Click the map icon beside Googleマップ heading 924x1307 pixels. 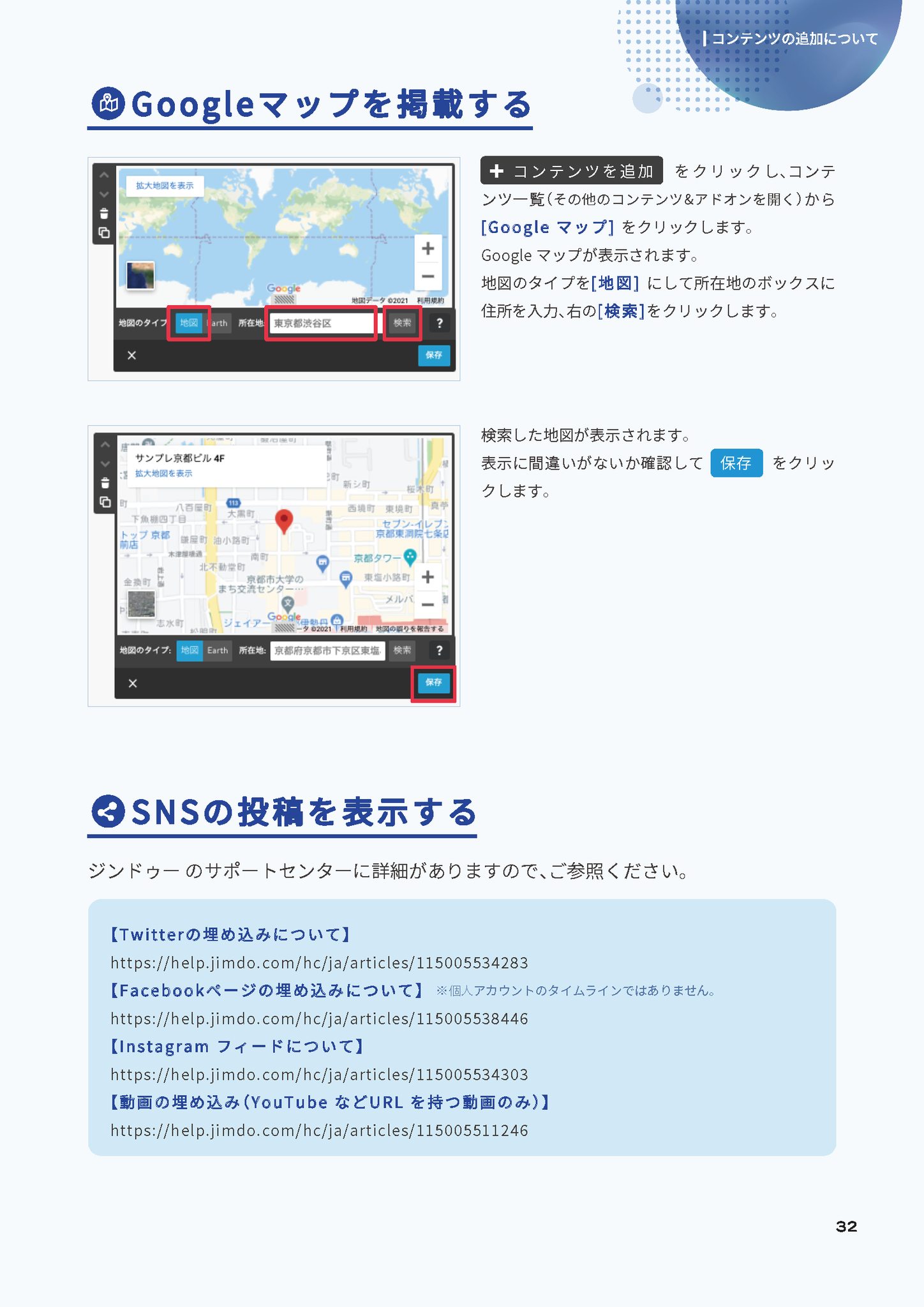click(x=108, y=103)
